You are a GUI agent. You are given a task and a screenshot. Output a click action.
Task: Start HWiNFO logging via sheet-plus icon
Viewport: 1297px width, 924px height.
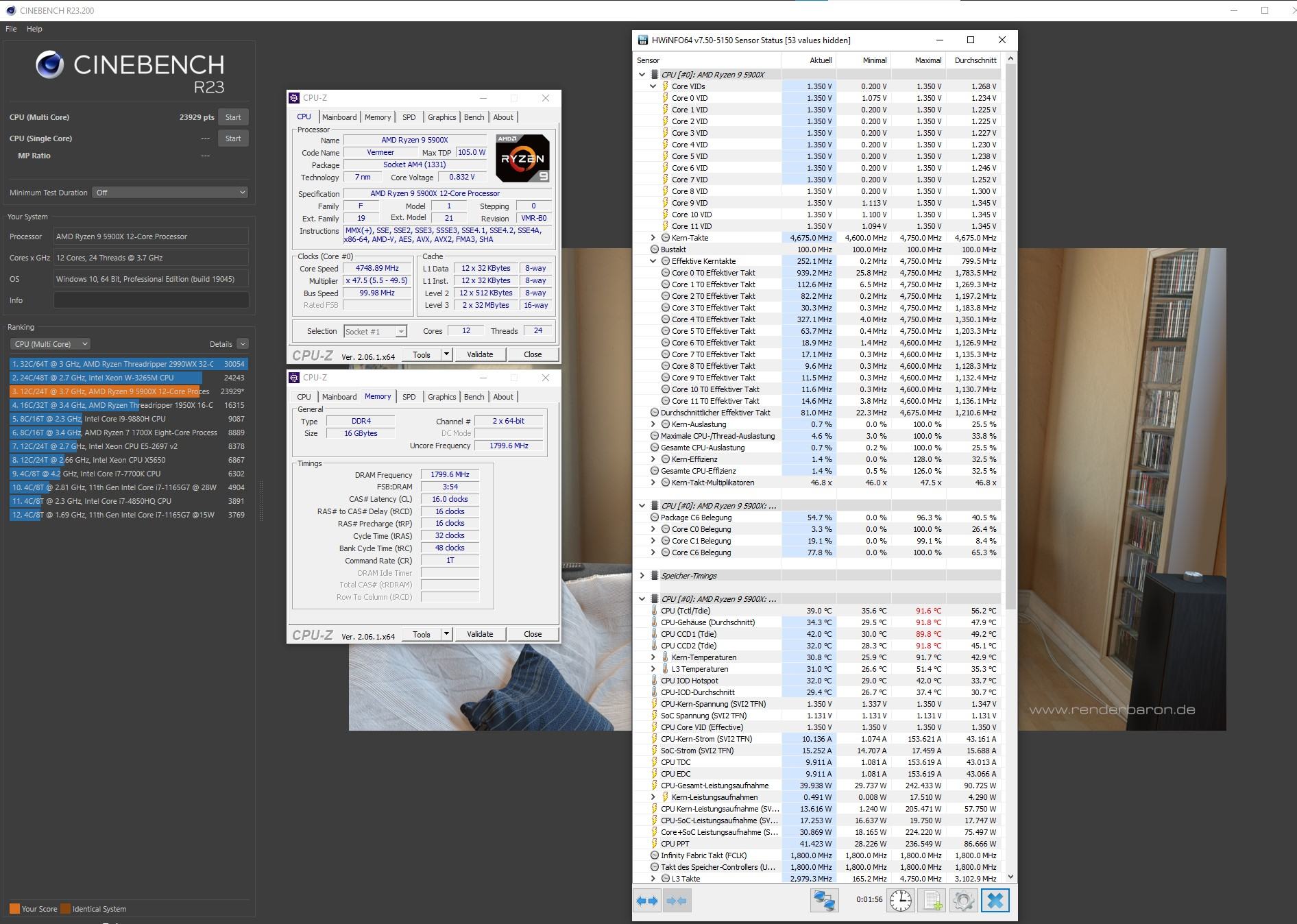point(932,901)
